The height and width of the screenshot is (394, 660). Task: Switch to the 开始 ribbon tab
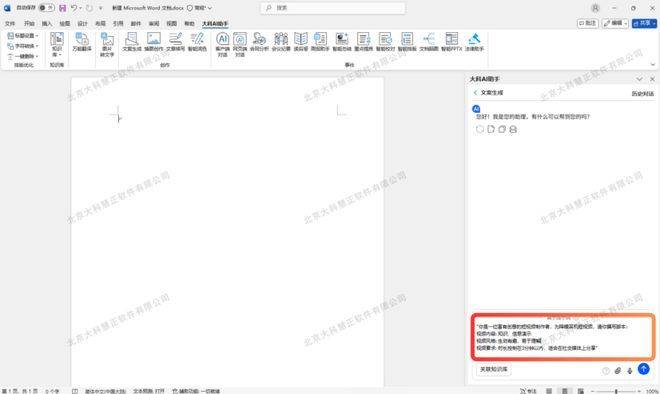29,24
